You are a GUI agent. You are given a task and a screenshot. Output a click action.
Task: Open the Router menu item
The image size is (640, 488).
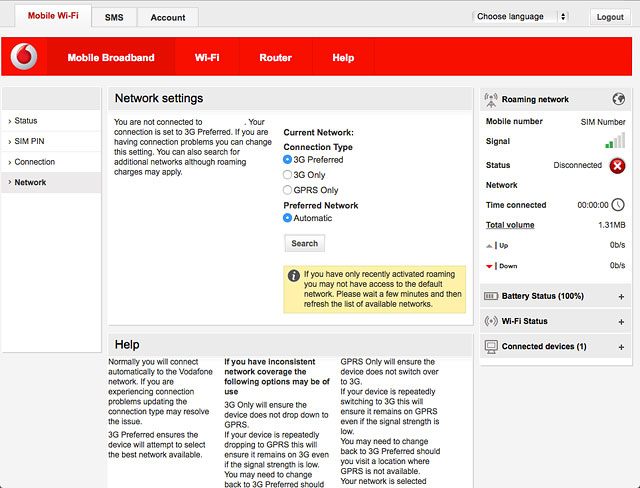[x=275, y=58]
